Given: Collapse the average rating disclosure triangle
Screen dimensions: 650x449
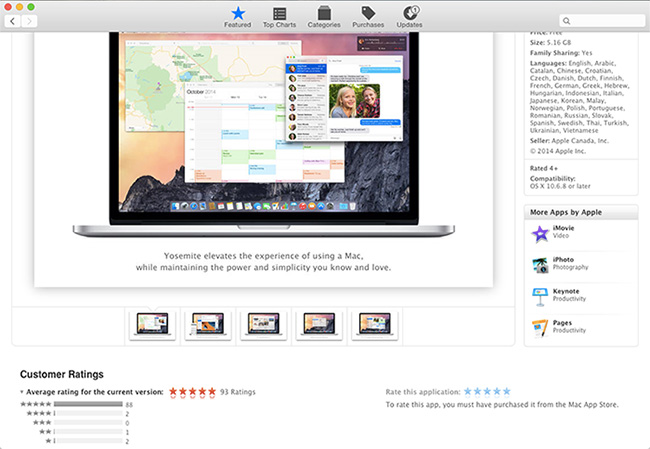Looking at the screenshot, I should pyautogui.click(x=22, y=392).
